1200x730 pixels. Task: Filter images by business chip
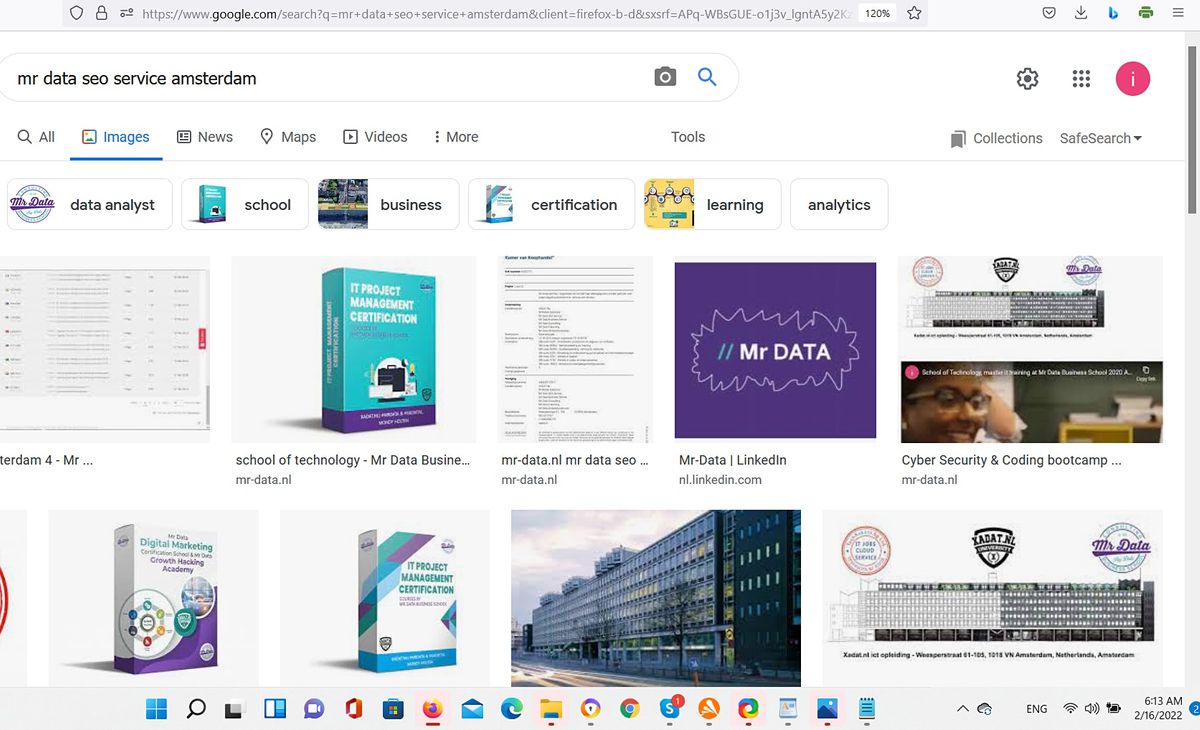pyautogui.click(x=388, y=204)
